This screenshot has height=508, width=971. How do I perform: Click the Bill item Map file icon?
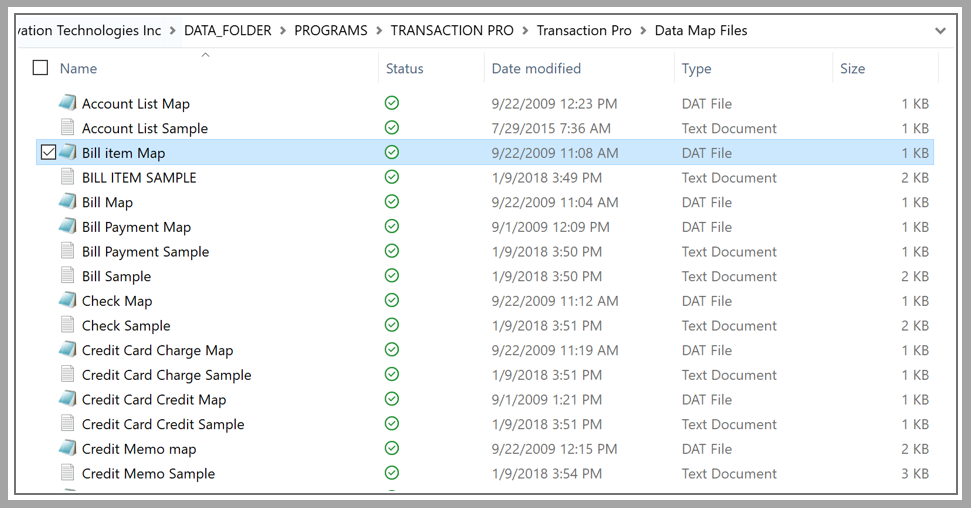(x=67, y=152)
